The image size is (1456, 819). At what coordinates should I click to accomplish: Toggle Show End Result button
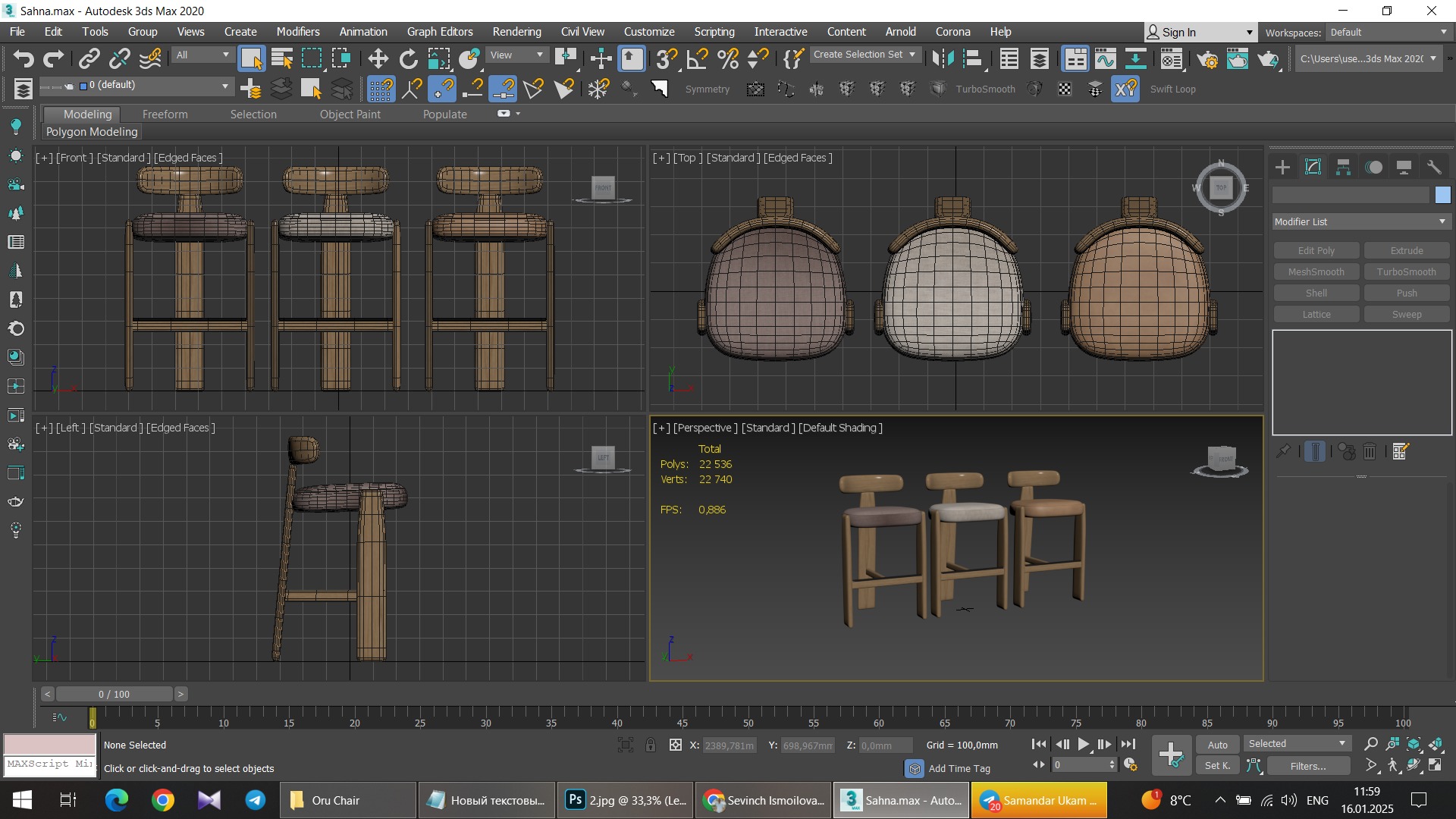(x=1315, y=452)
